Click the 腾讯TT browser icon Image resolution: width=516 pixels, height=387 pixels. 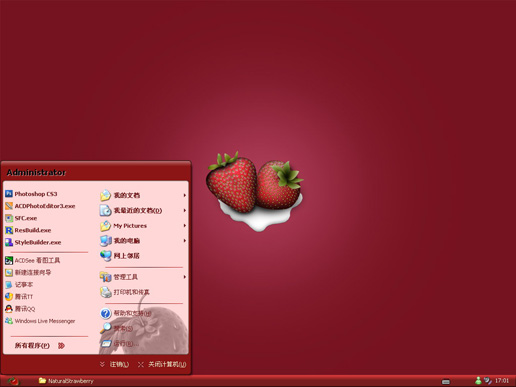coord(9,297)
